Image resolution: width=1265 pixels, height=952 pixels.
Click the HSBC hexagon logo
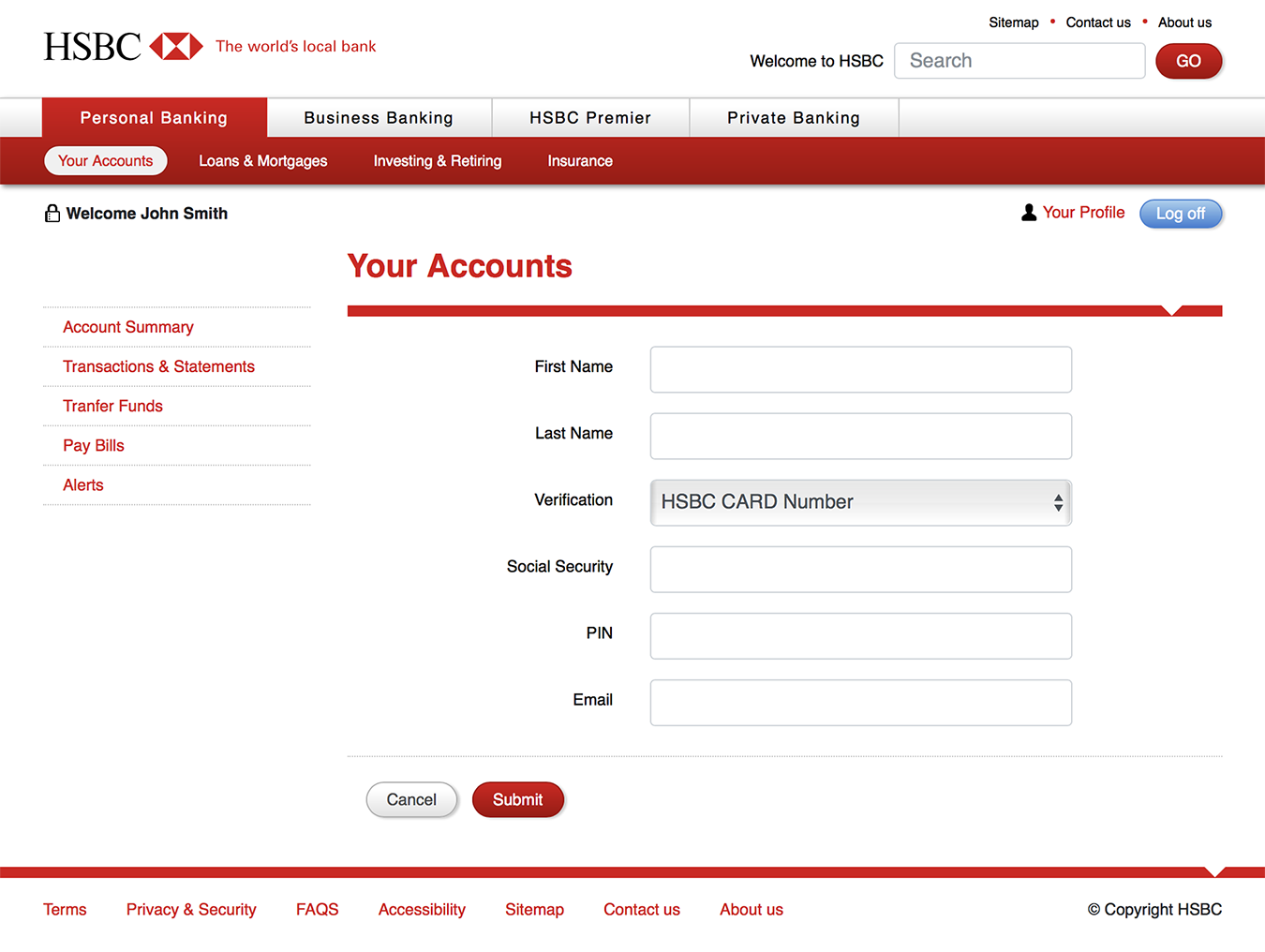click(x=176, y=46)
